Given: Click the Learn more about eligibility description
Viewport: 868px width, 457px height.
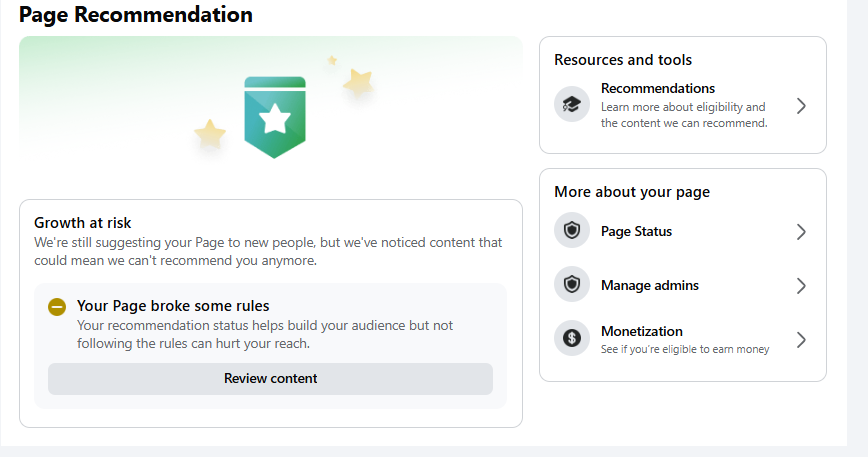Looking at the screenshot, I should pos(684,115).
